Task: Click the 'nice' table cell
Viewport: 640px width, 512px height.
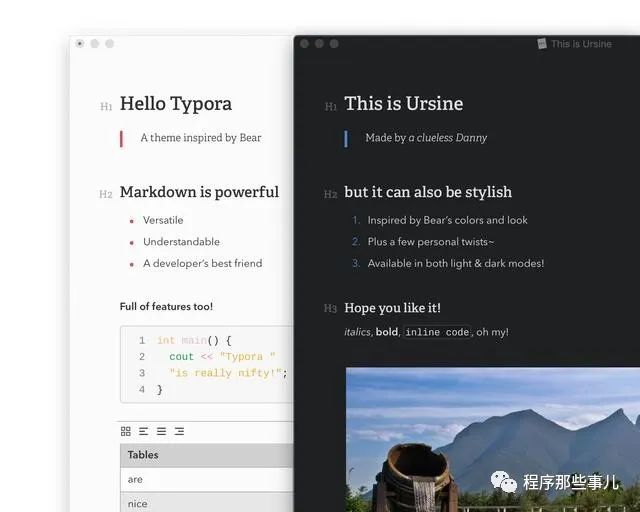Action: pyautogui.click(x=207, y=503)
